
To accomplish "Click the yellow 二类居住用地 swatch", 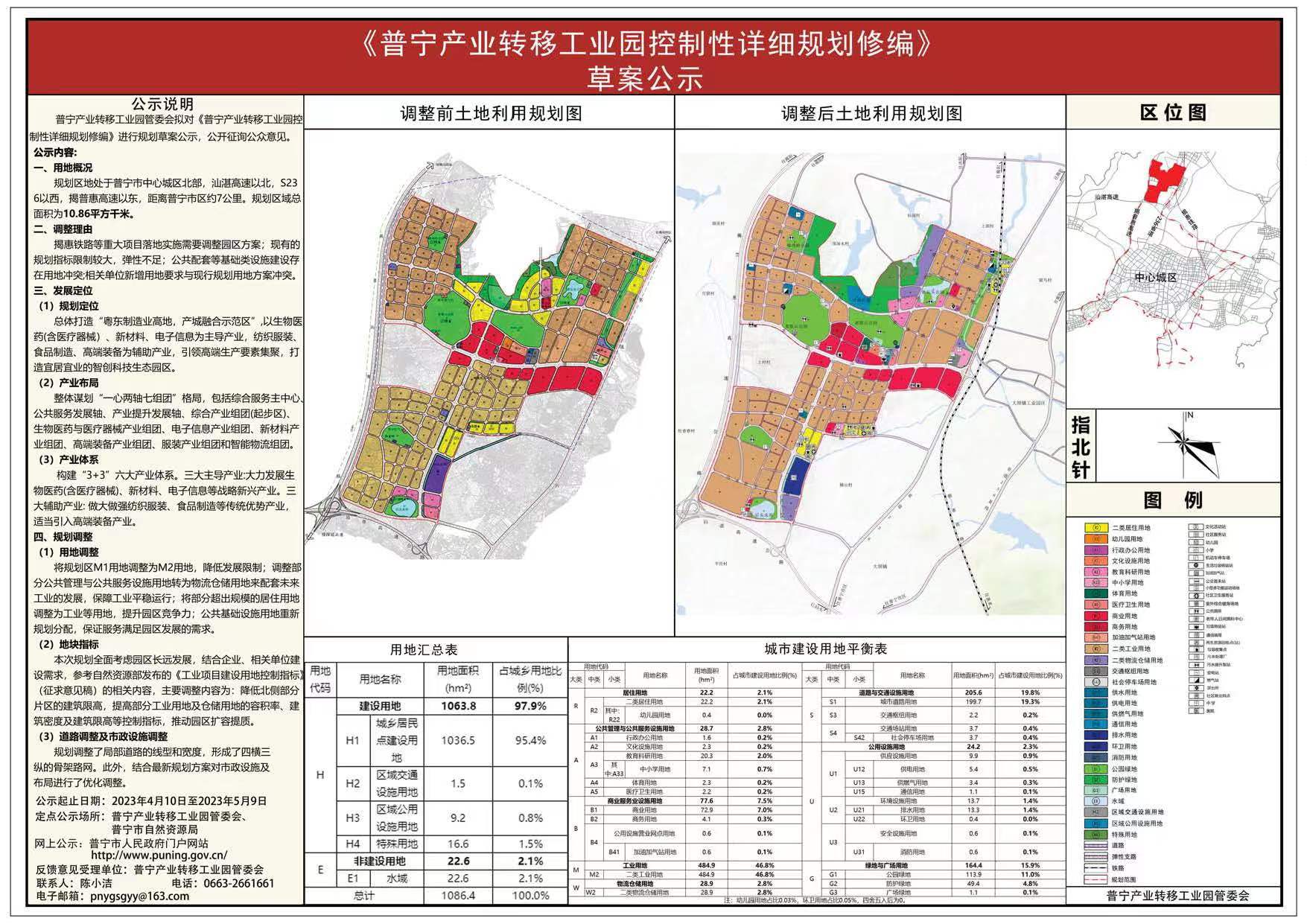I will (x=1095, y=528).
